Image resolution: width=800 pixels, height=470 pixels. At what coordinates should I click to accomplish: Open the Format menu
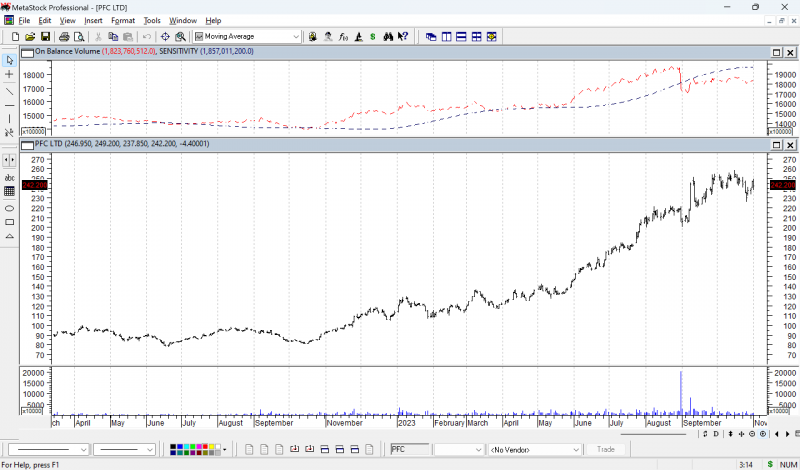[x=123, y=20]
